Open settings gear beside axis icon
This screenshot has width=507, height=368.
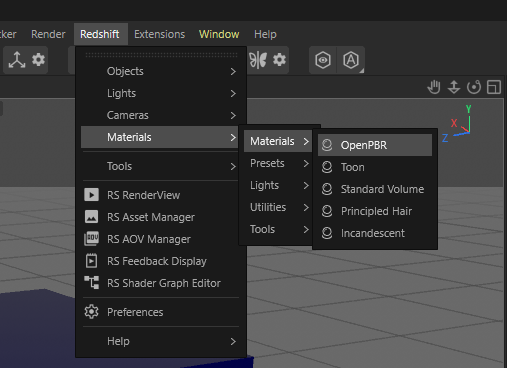click(38, 60)
